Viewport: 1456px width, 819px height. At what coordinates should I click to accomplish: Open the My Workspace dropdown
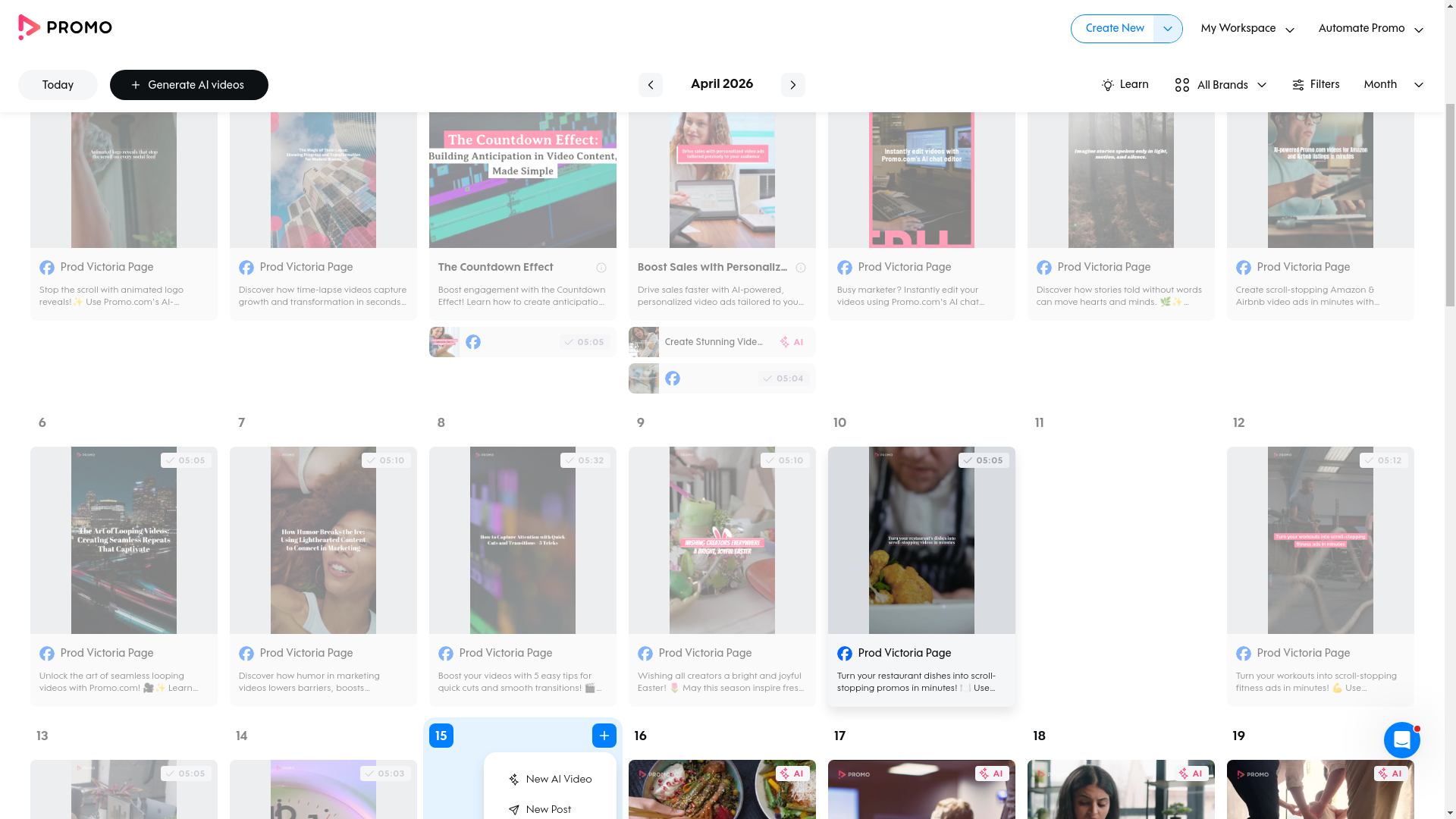coord(1247,29)
